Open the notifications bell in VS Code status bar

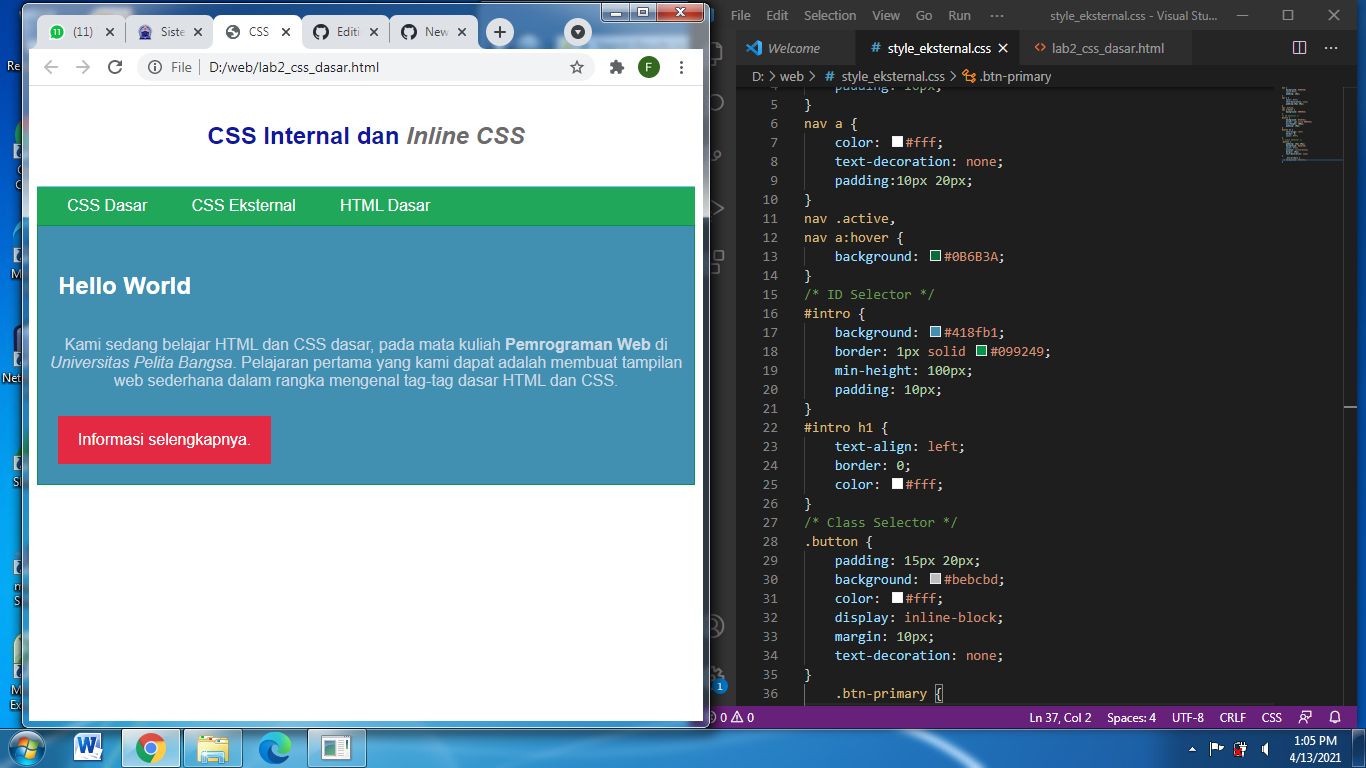click(1334, 717)
